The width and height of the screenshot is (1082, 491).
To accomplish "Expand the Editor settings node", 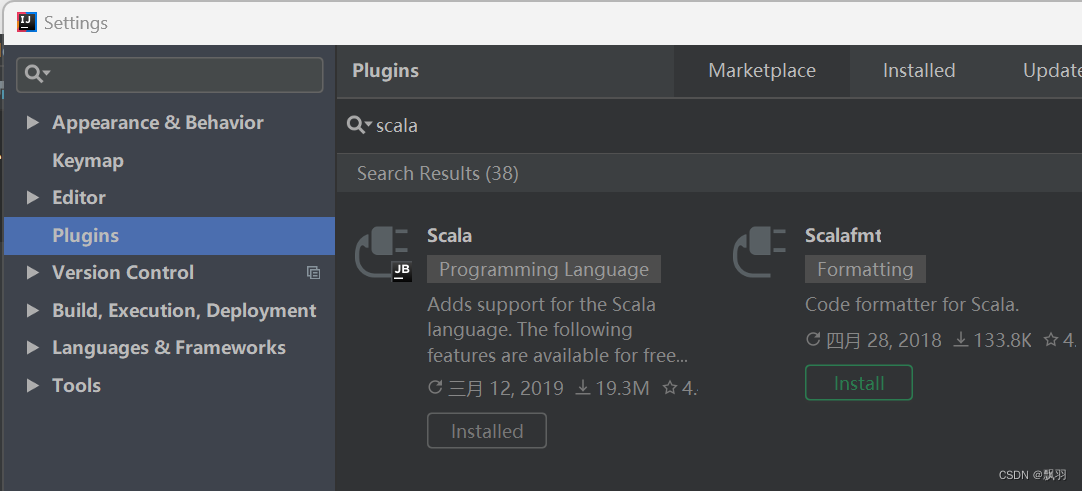I will coord(32,197).
